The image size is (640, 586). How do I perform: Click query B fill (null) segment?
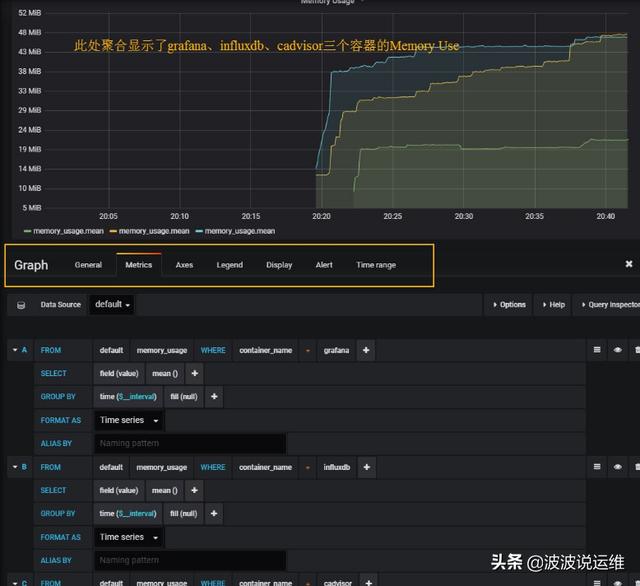[x=184, y=513]
